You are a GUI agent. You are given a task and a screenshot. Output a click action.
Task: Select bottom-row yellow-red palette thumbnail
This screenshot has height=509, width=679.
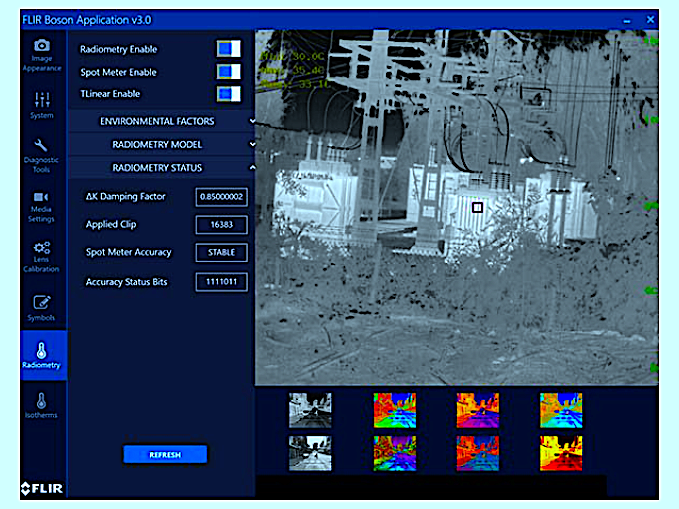pos(561,453)
